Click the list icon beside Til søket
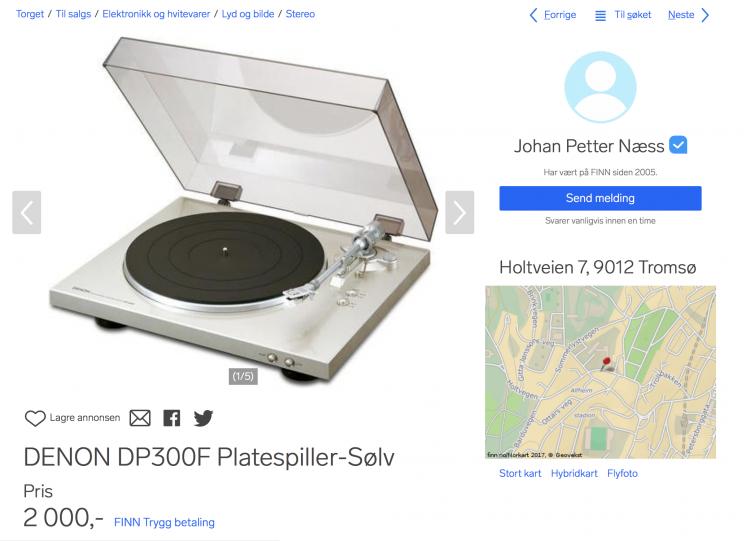Image resolution: width=750 pixels, height=541 pixels. tap(600, 16)
